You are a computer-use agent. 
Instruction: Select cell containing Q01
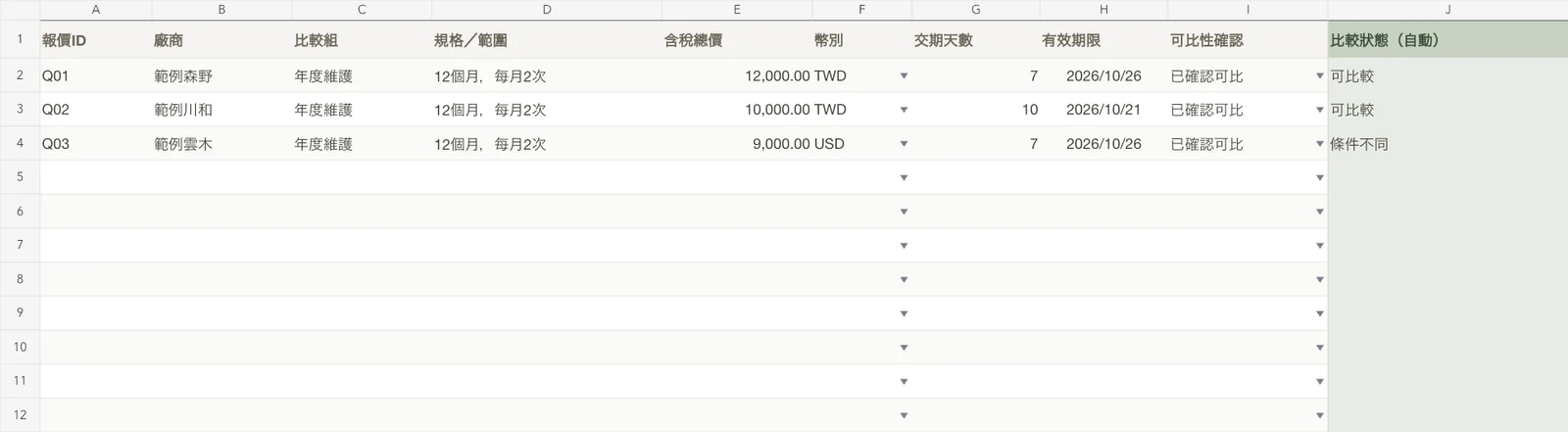coord(95,75)
